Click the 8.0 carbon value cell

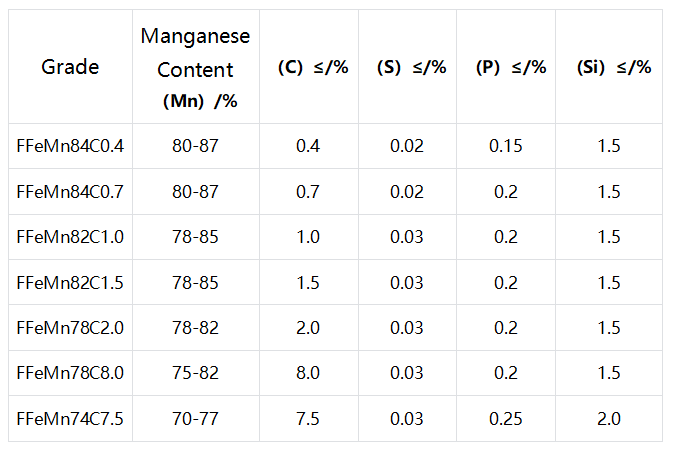pyautogui.click(x=309, y=373)
